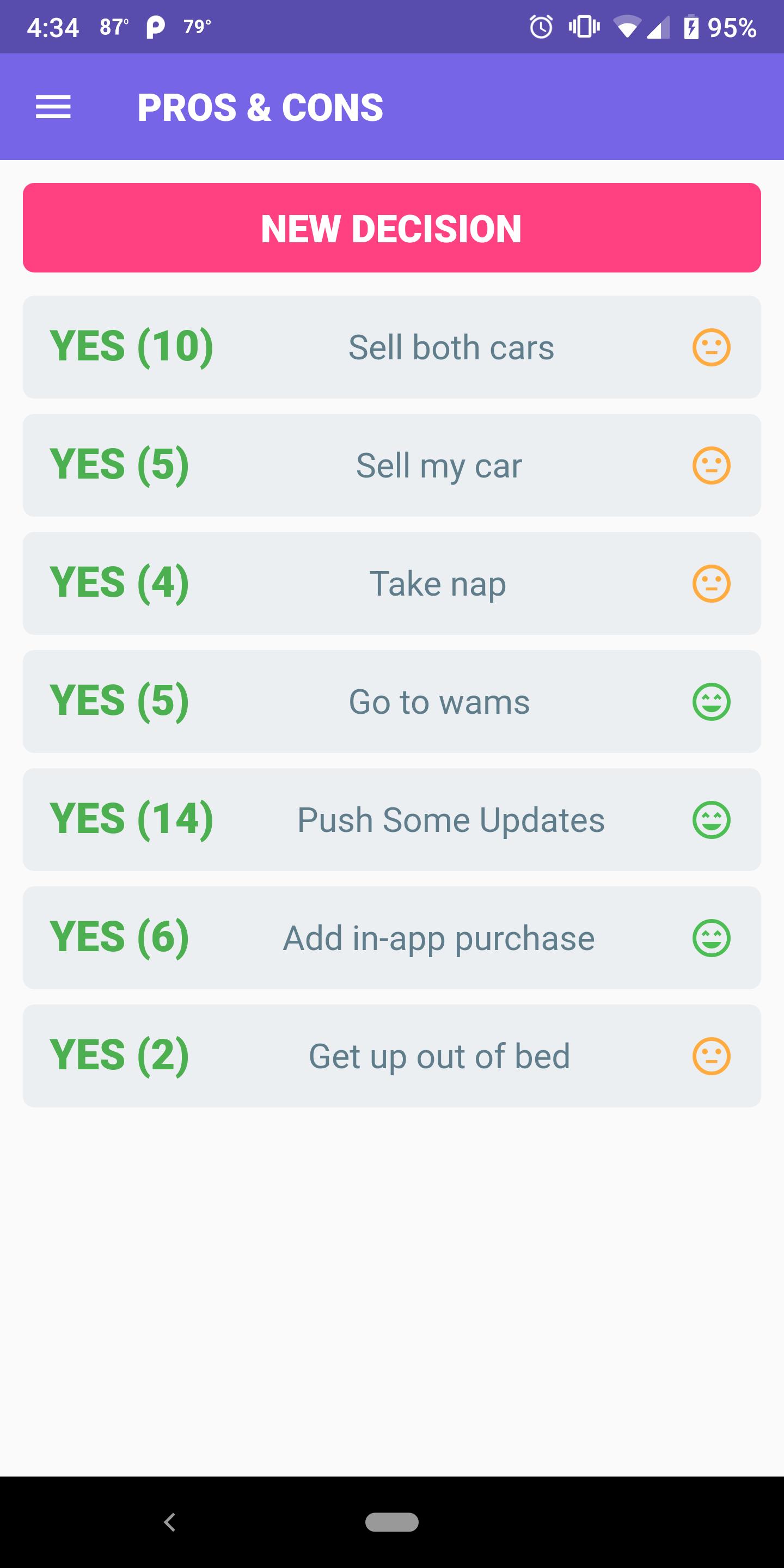Open Get up out of bed title
This screenshot has width=784, height=1568.
click(439, 1057)
